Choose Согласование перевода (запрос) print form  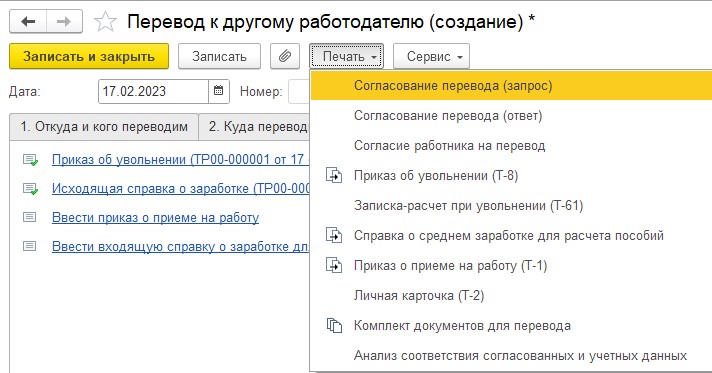(x=511, y=85)
